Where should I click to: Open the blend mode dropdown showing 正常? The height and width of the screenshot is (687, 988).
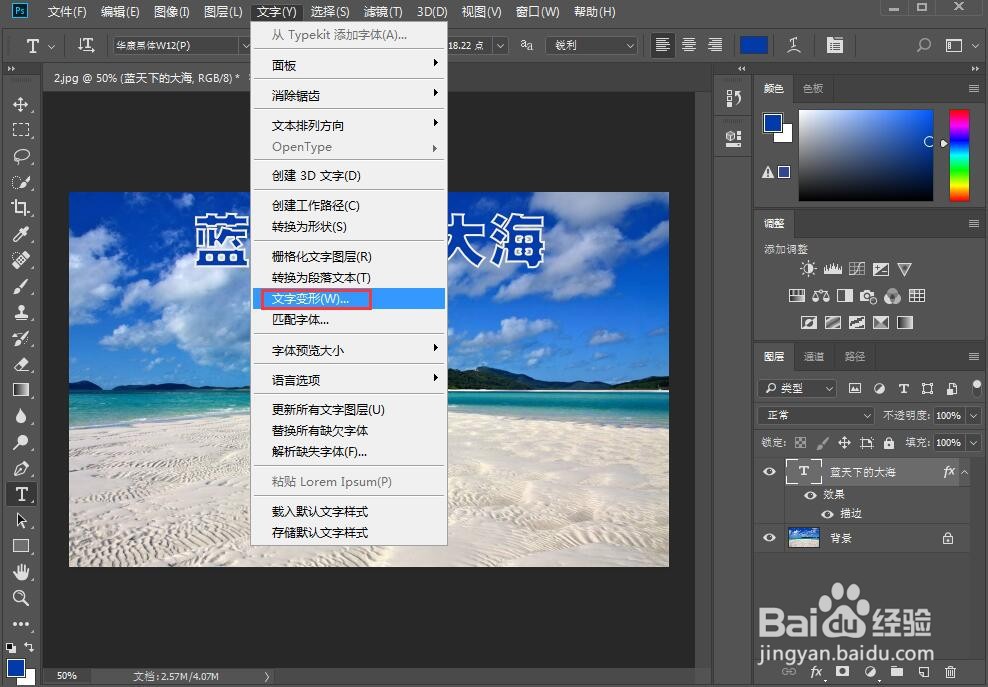point(813,414)
